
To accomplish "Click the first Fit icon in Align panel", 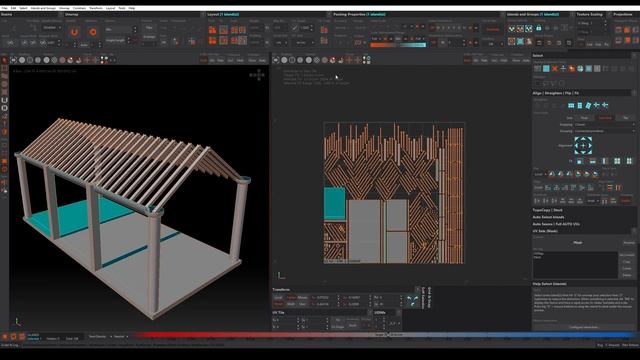I will coord(580,161).
